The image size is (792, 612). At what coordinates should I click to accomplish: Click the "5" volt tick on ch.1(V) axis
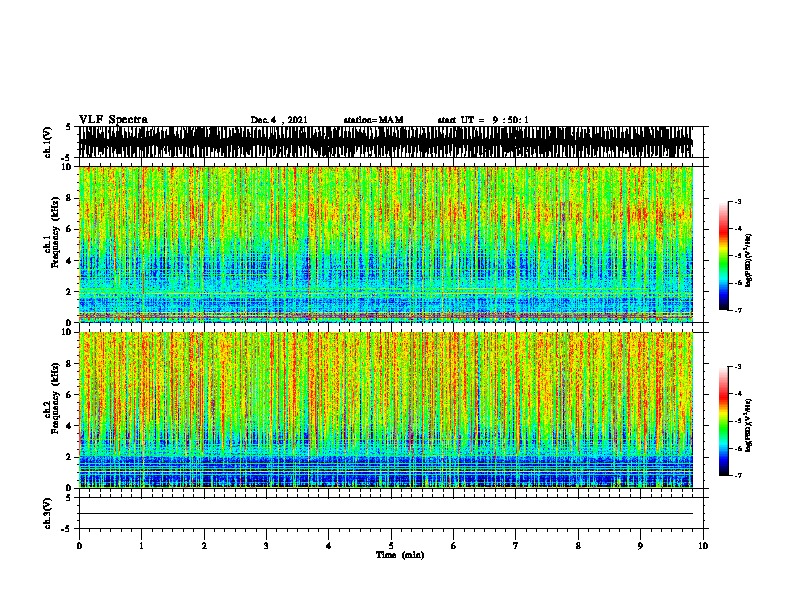pos(68,127)
